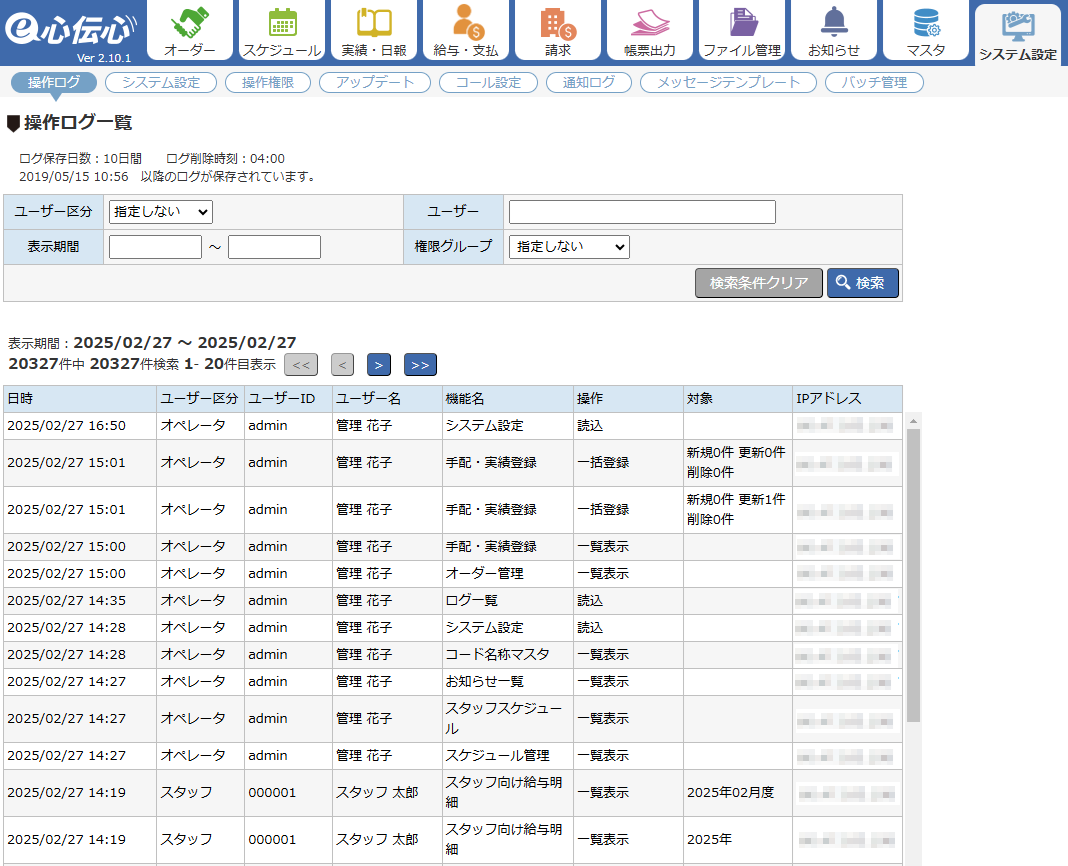Image resolution: width=1068 pixels, height=866 pixels.
Task: Click the 操作ログ一覧 page heading
Action: tap(78, 123)
